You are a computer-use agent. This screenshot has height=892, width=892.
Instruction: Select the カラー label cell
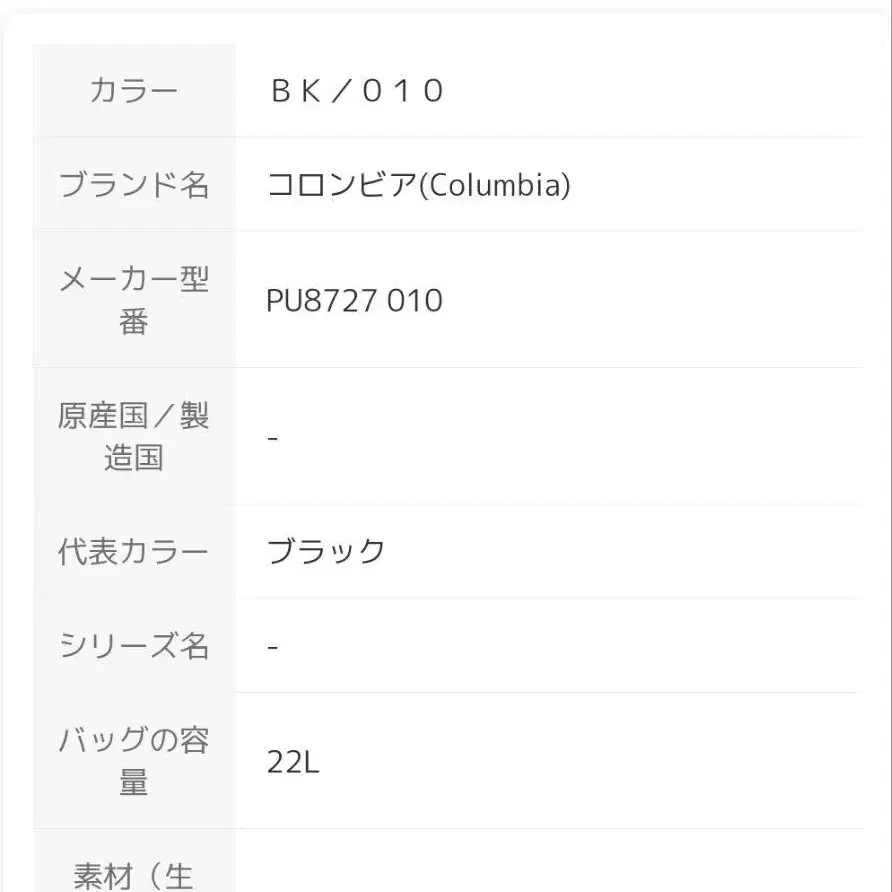tap(134, 90)
